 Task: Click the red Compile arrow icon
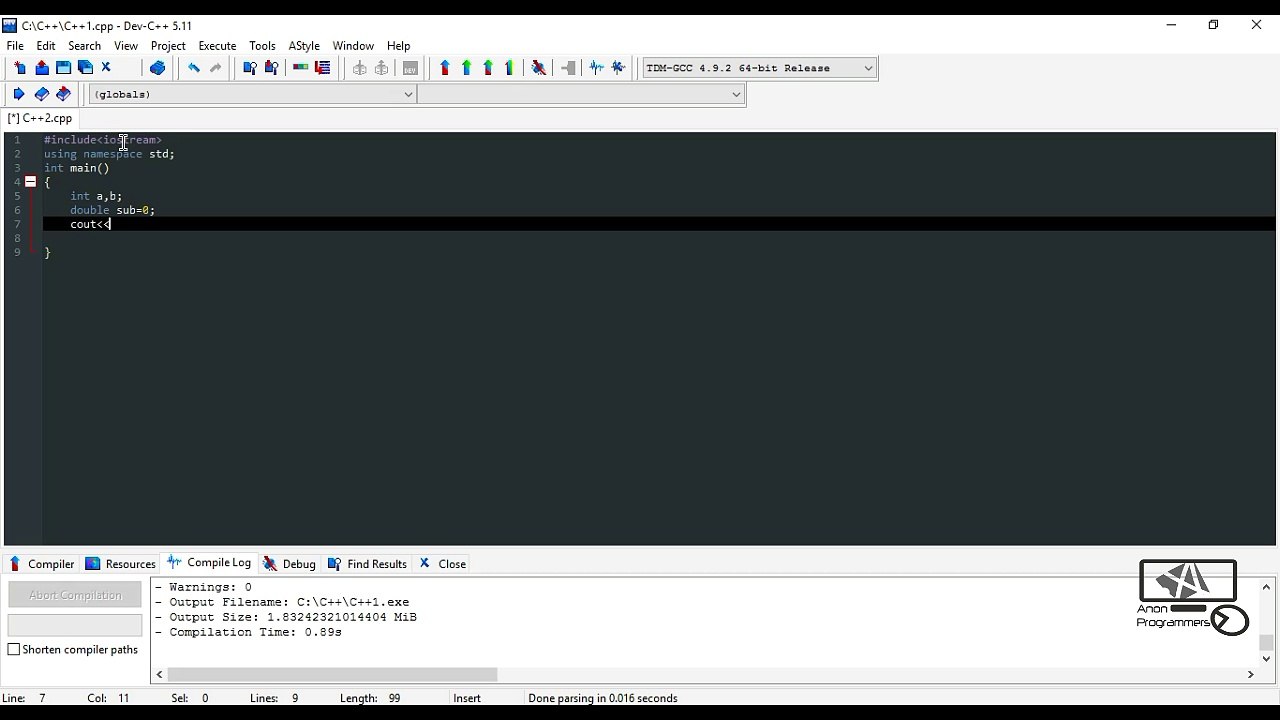click(x=444, y=68)
